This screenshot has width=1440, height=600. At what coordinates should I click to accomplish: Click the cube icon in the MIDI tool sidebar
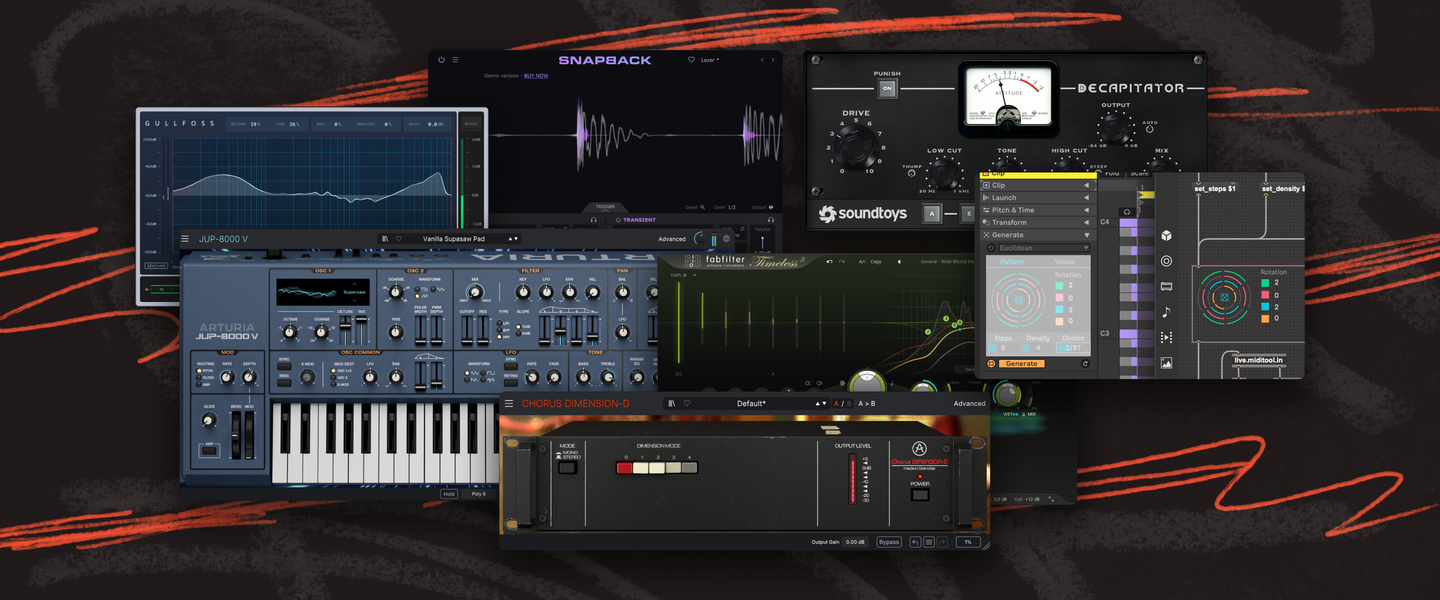1165,236
